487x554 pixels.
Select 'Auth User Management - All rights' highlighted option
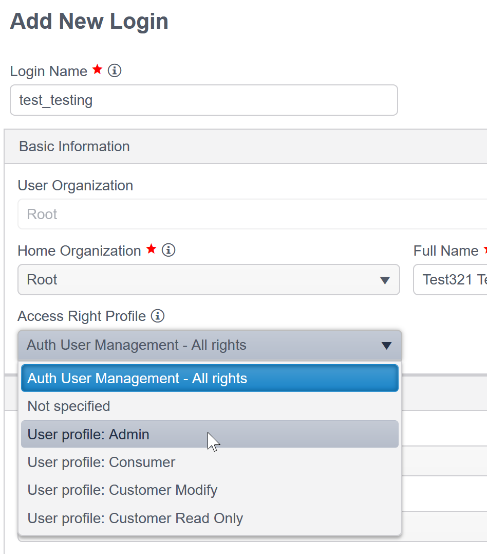tap(210, 378)
